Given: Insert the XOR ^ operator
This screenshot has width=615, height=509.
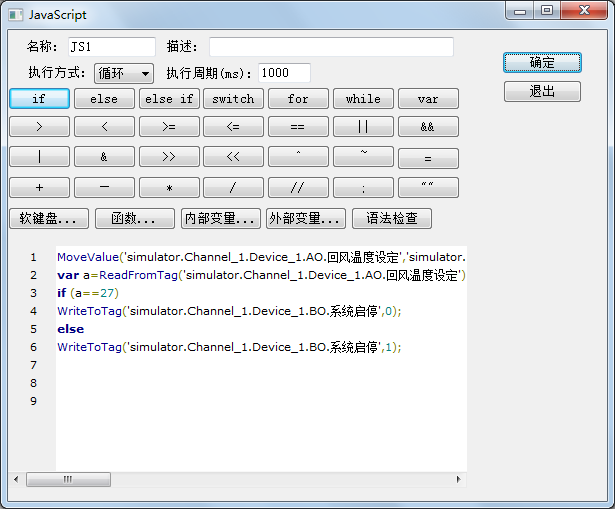Looking at the screenshot, I should (x=298, y=156).
